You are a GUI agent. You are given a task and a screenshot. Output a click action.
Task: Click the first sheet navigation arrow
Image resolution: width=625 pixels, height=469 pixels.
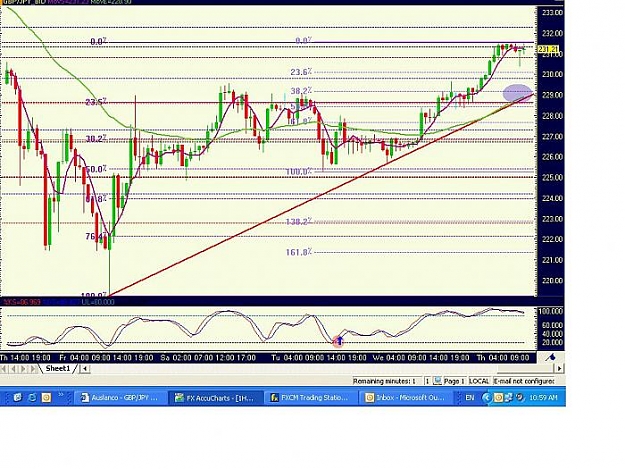4,369
